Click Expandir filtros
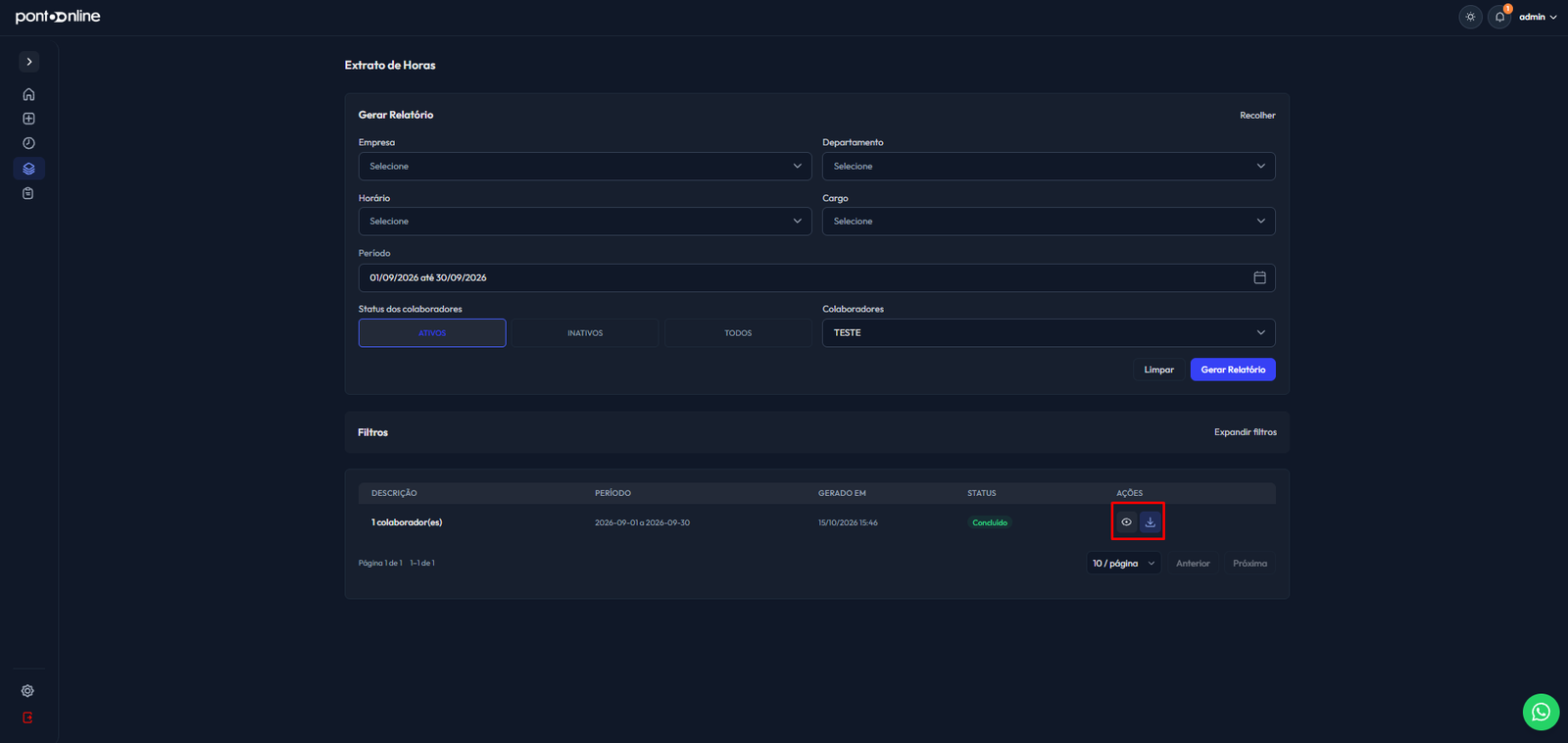This screenshot has width=1568, height=743. (x=1246, y=432)
